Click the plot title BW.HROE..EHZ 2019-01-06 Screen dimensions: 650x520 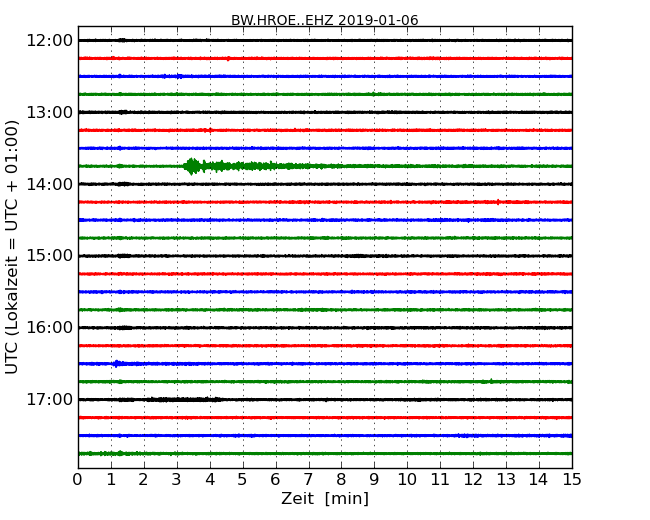[325, 20]
